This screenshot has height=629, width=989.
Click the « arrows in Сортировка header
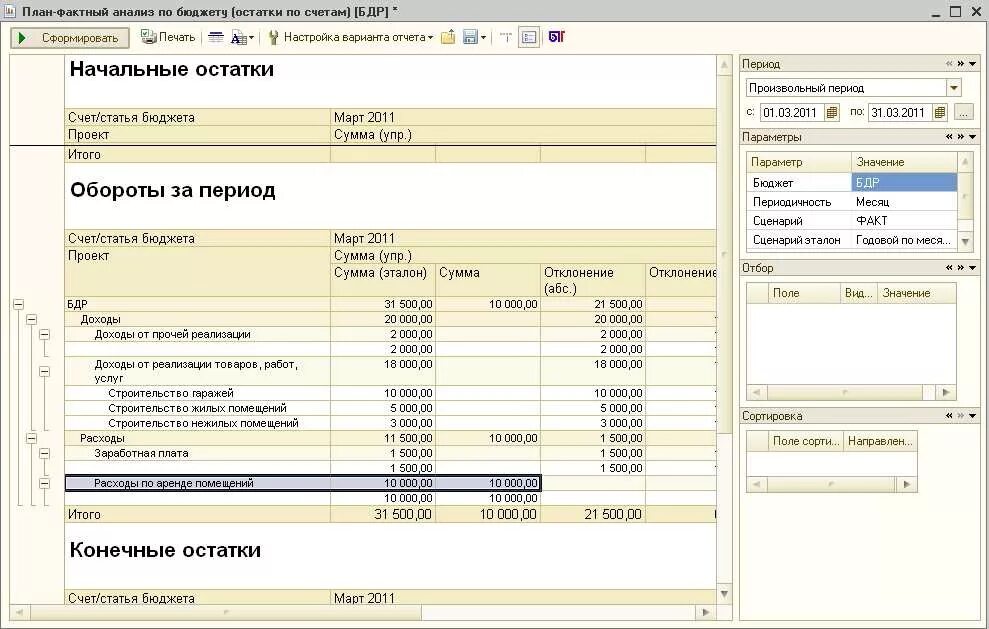click(x=949, y=416)
